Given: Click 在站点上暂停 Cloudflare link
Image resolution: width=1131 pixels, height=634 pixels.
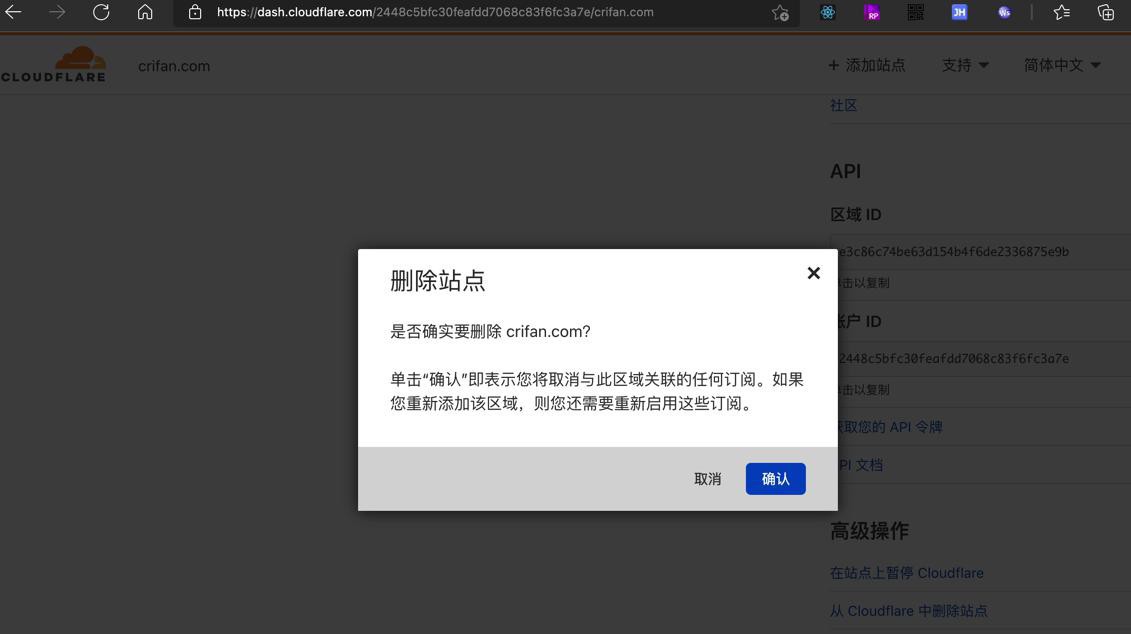Looking at the screenshot, I should [x=907, y=573].
